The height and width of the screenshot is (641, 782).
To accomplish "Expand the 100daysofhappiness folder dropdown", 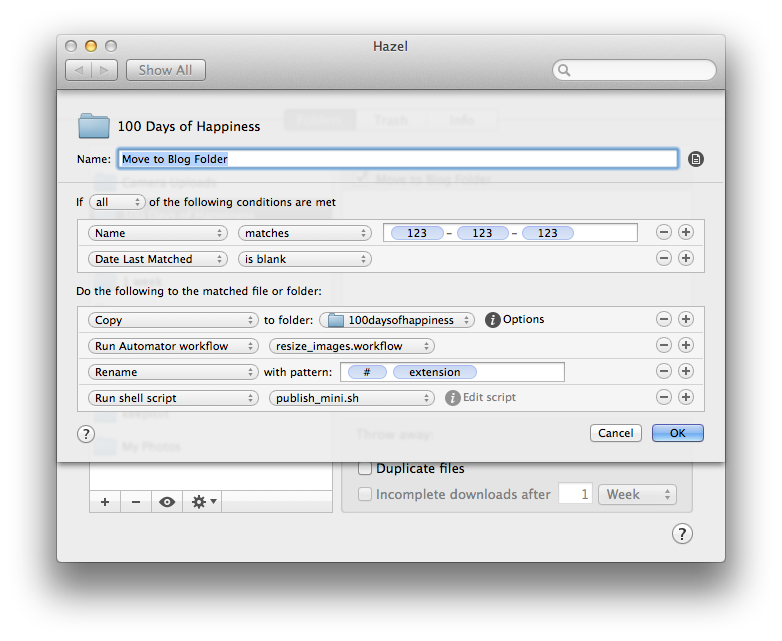I will click(399, 320).
